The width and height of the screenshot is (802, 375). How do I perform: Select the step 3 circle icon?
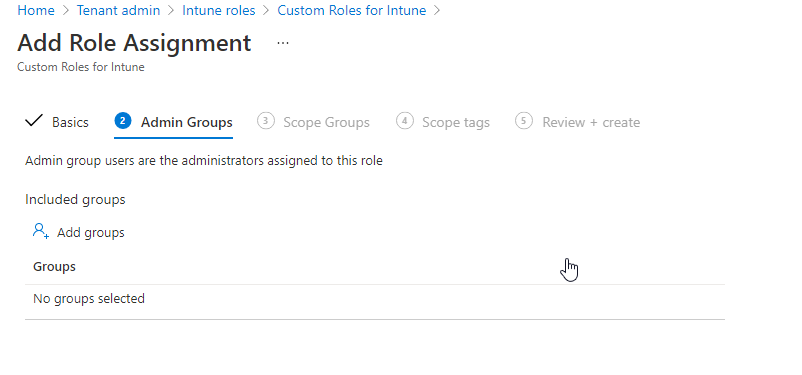(x=265, y=121)
